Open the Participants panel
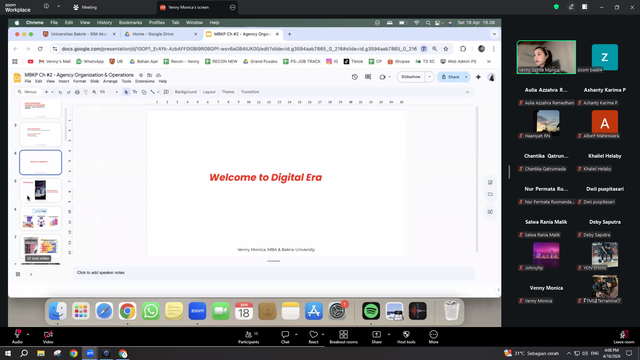Image resolution: width=640 pixels, height=360 pixels. click(249, 337)
